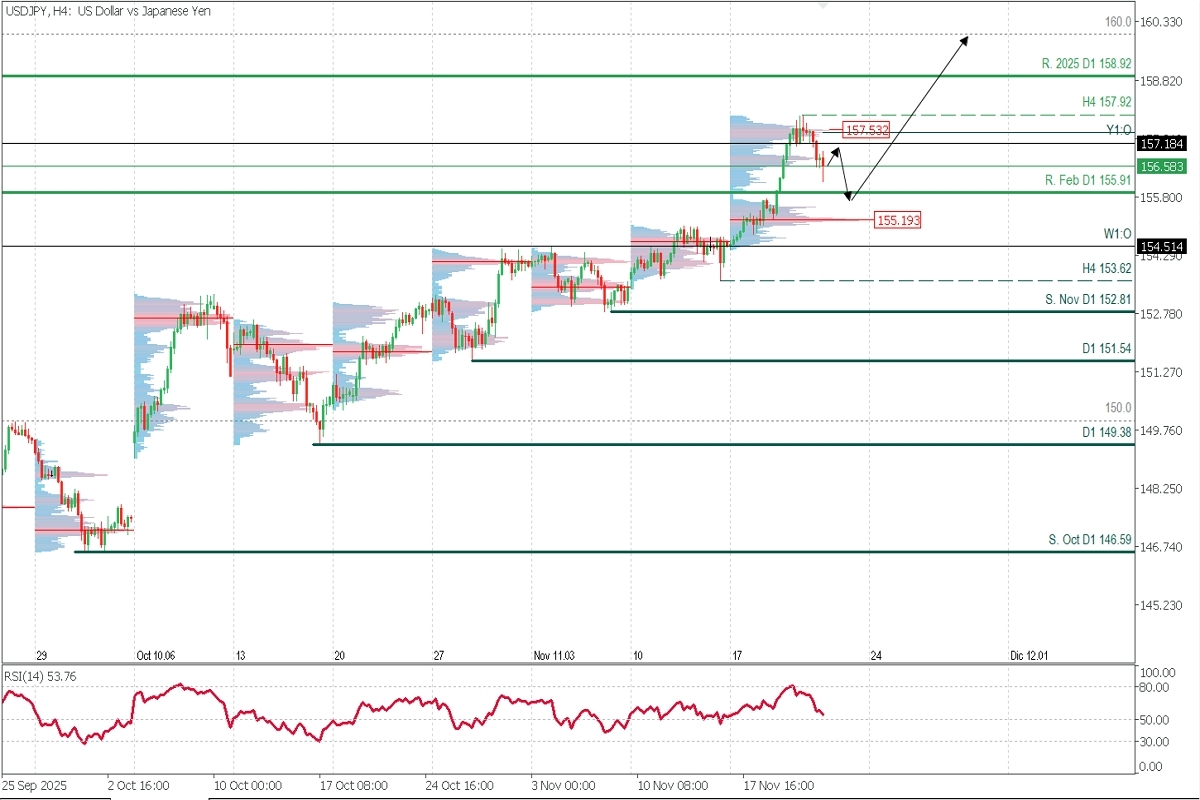Click the green 156.583 current price label
Image resolution: width=1200 pixels, height=800 pixels.
1166,166
